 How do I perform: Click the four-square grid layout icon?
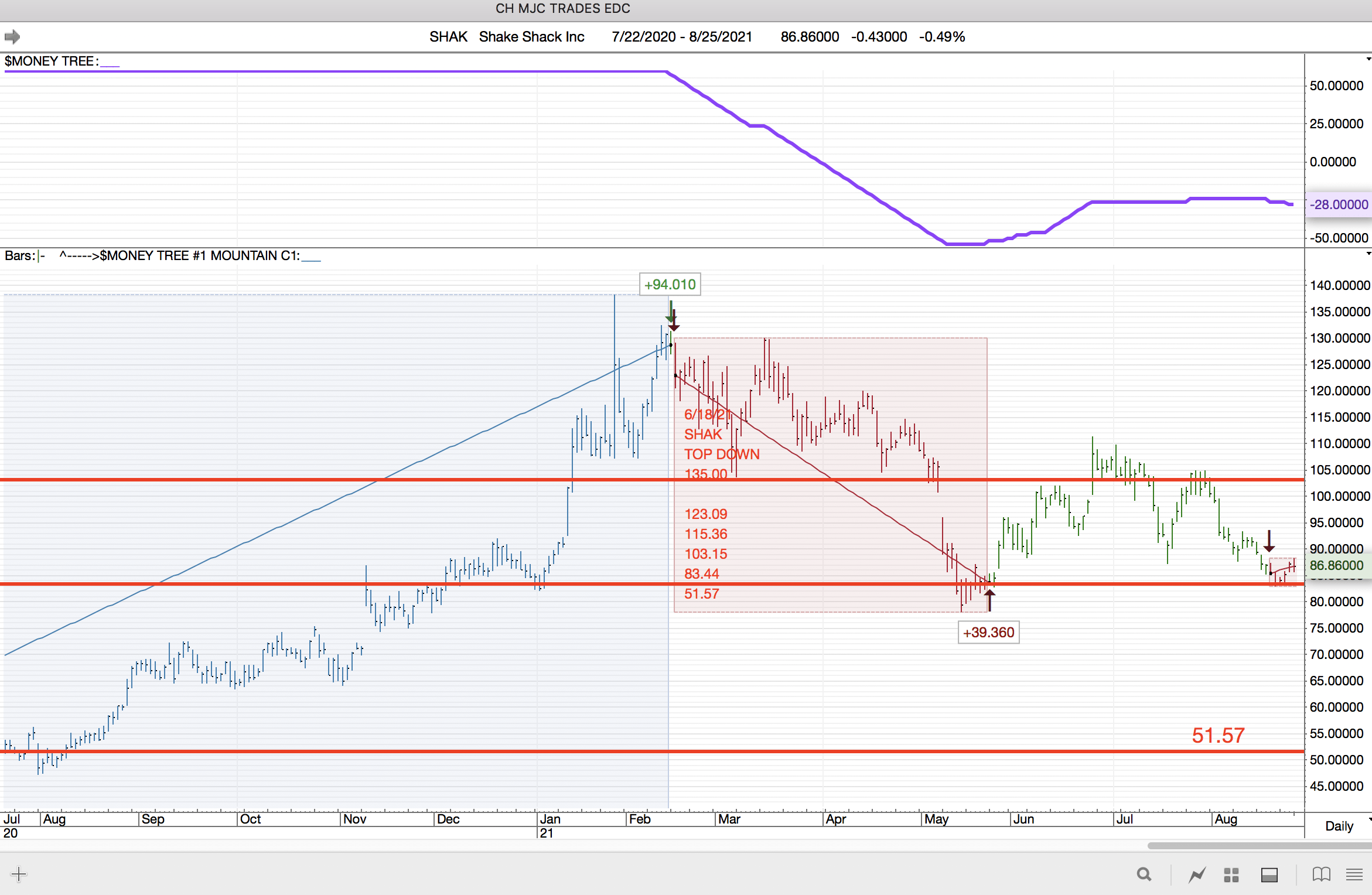point(1231,874)
